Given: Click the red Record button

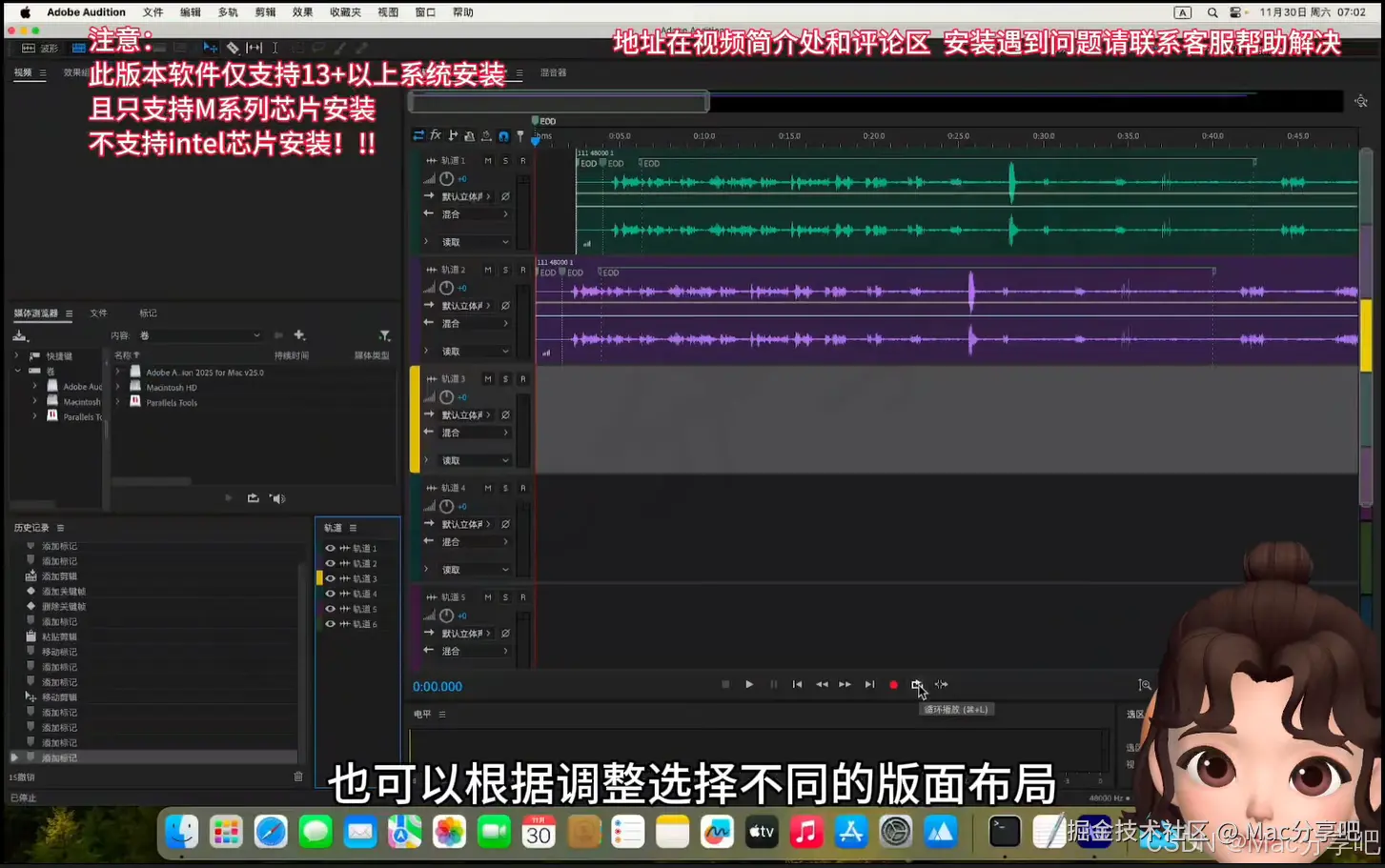Looking at the screenshot, I should [x=893, y=684].
